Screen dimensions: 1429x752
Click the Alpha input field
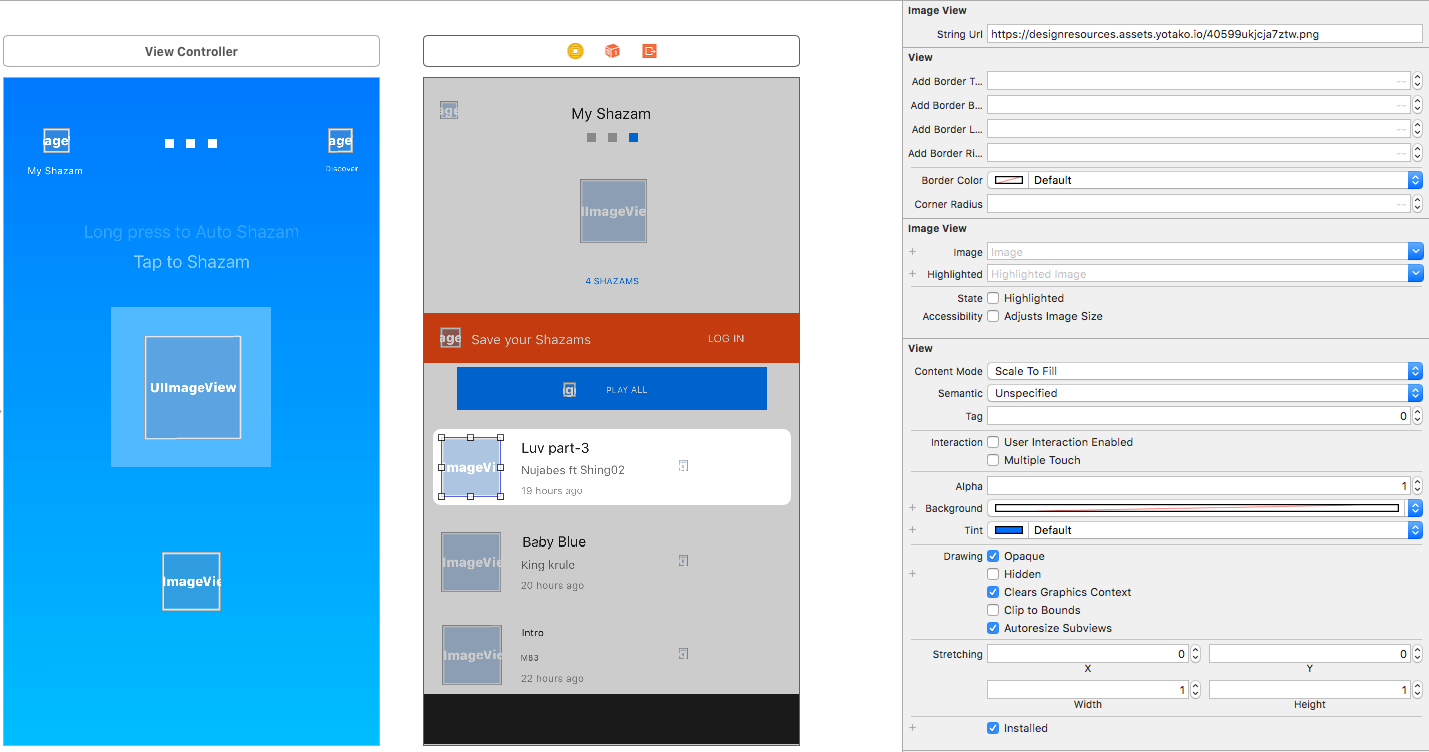pyautogui.click(x=1199, y=486)
